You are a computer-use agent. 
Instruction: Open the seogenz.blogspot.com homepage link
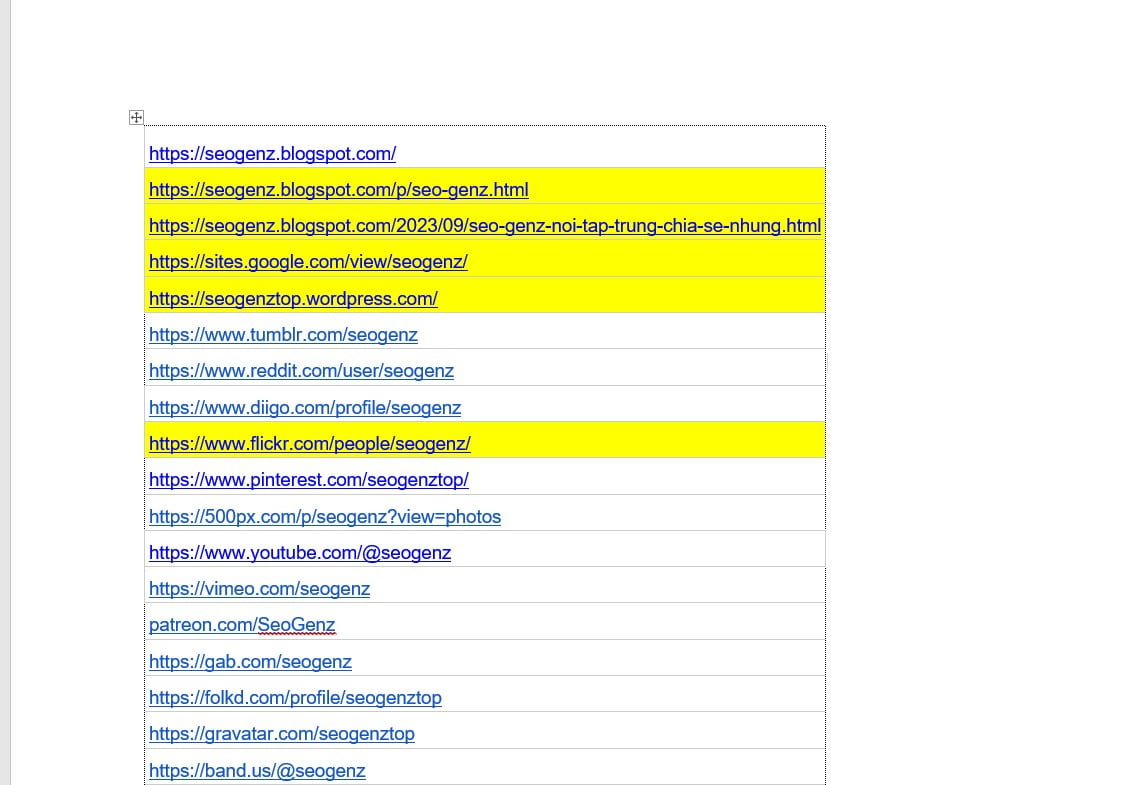(x=272, y=154)
